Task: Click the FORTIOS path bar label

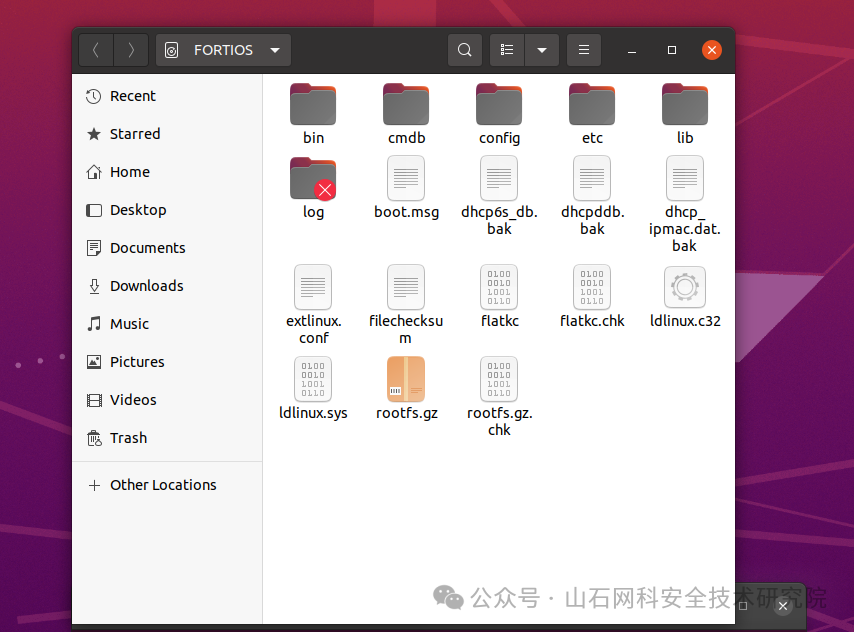Action: (223, 50)
